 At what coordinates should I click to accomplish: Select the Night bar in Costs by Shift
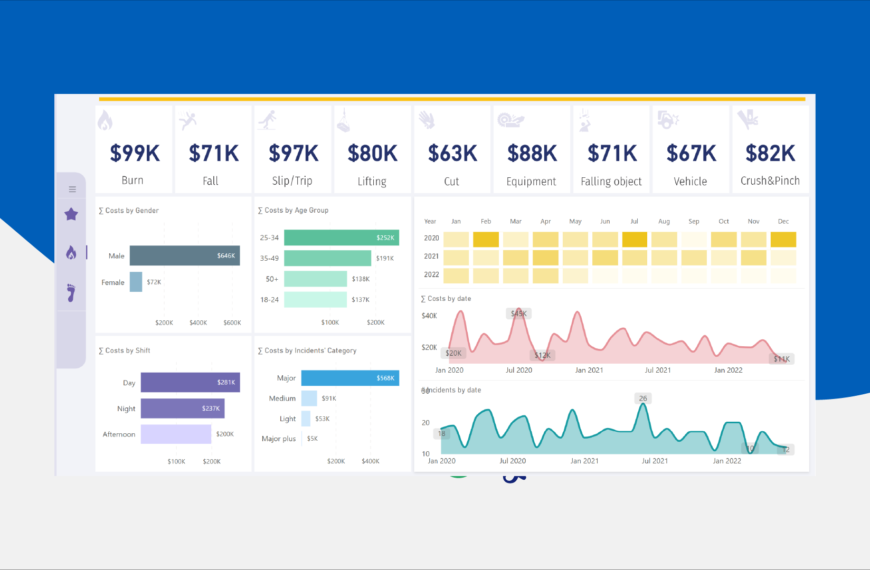point(182,408)
